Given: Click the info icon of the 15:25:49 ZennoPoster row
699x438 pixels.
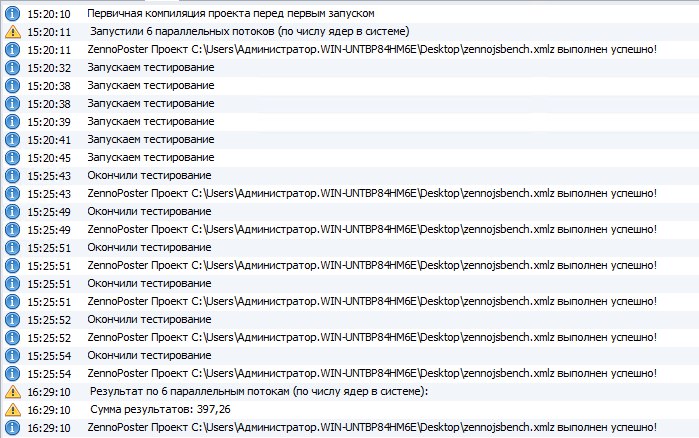Looking at the screenshot, I should coord(12,229).
